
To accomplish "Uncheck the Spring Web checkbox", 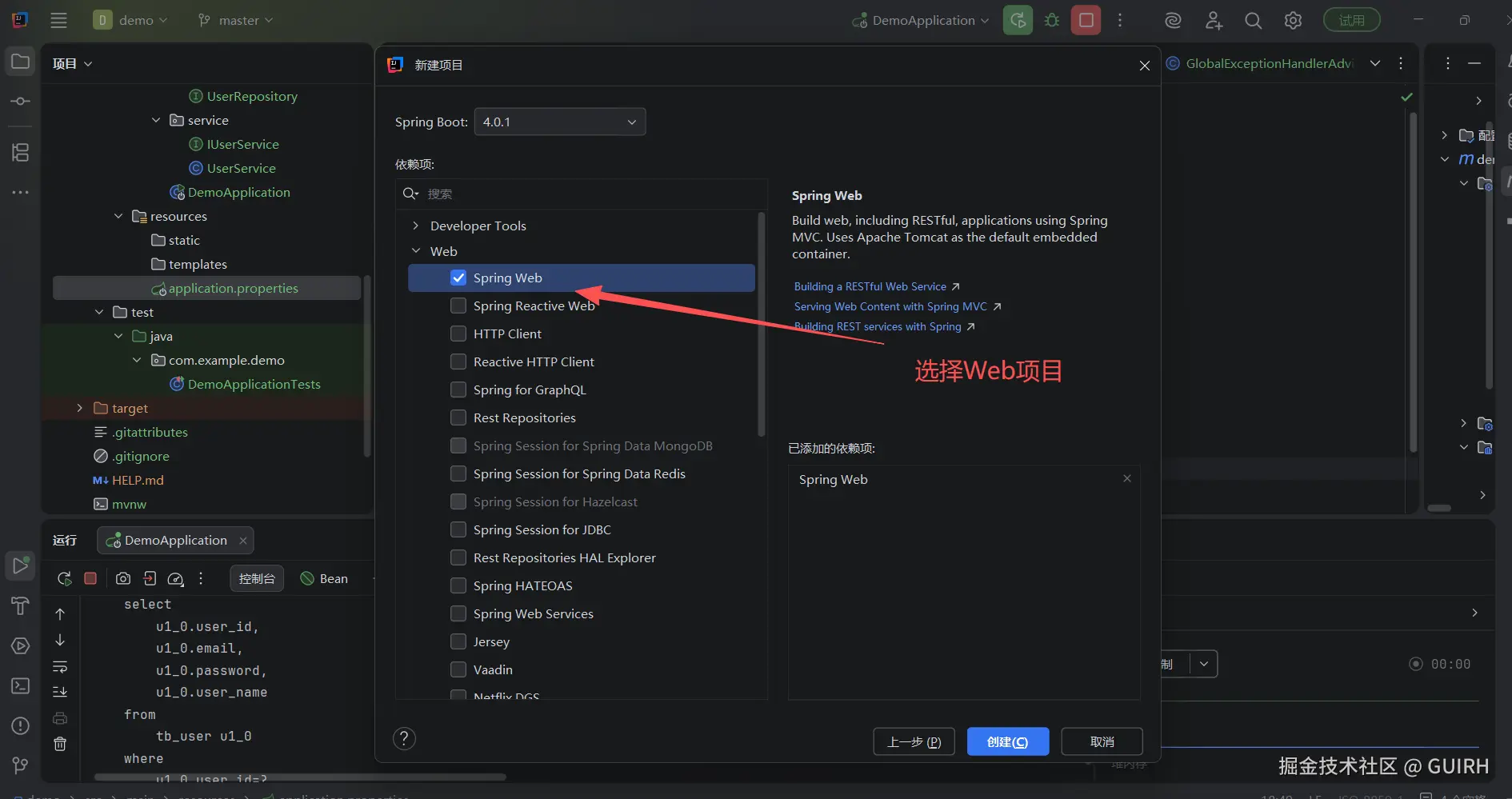I will [x=458, y=278].
